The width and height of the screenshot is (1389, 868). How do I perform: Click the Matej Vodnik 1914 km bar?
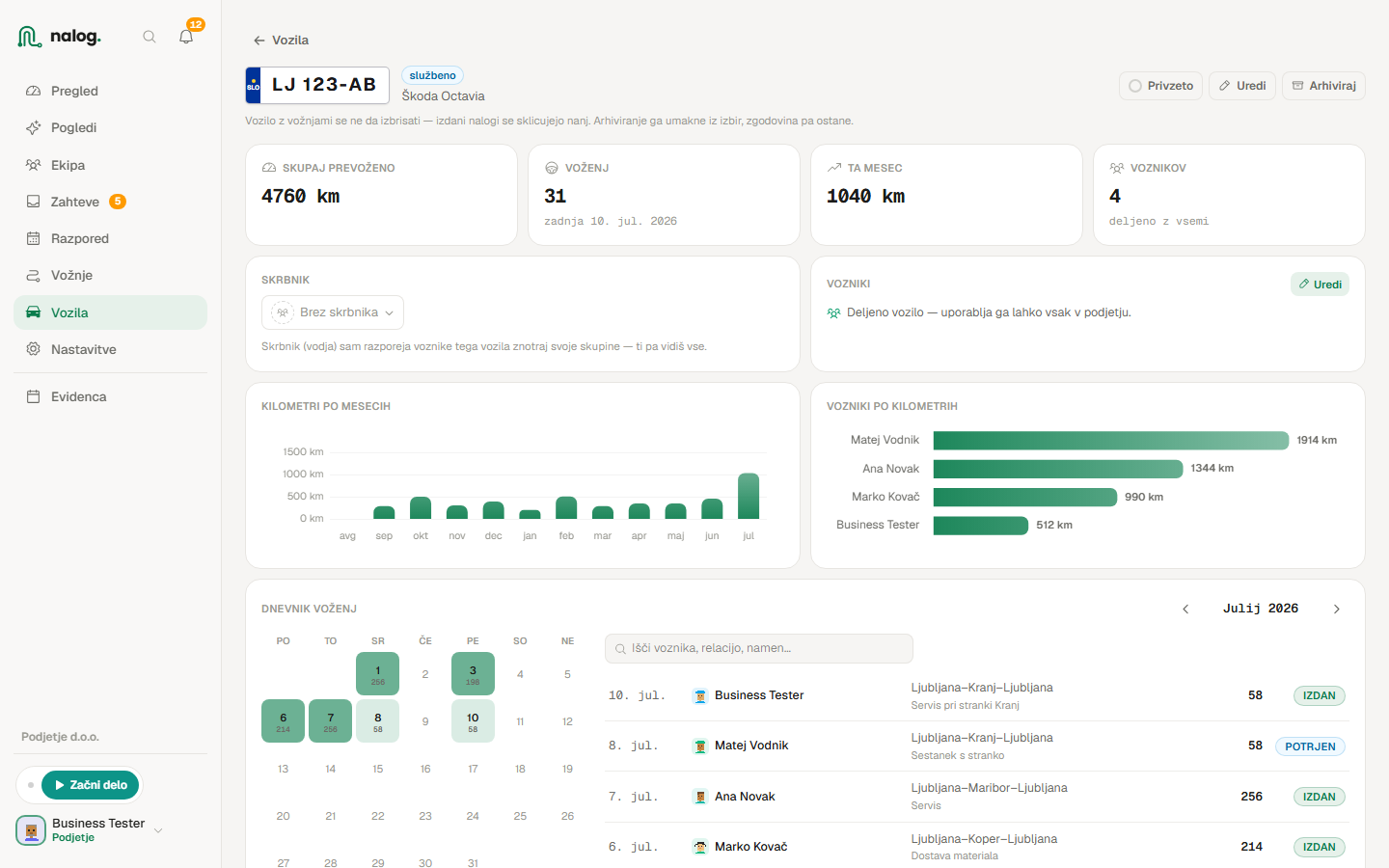pos(1111,441)
